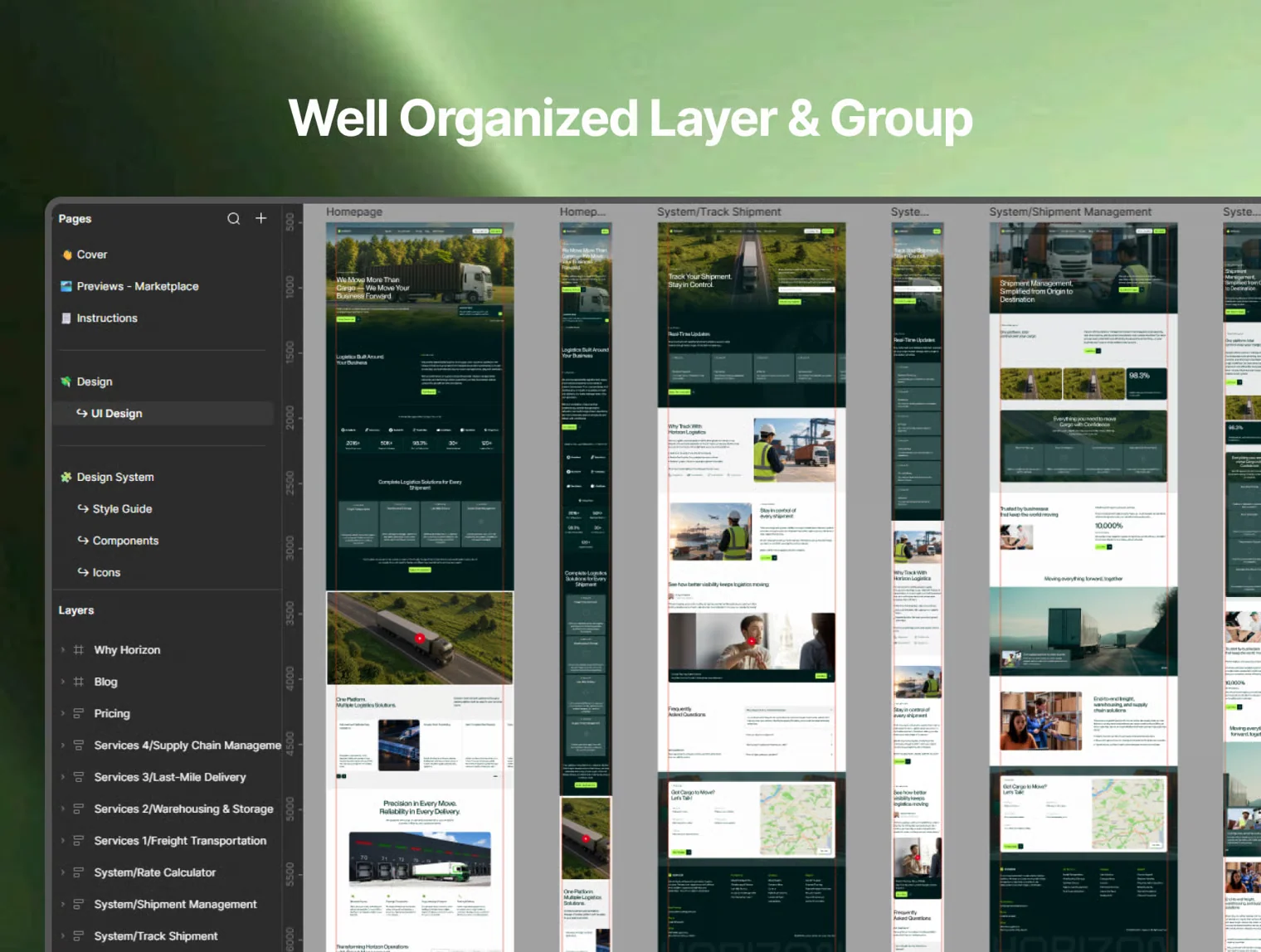The width and height of the screenshot is (1261, 952).
Task: Click the Previews - Marketplace picture icon
Action: click(x=66, y=286)
